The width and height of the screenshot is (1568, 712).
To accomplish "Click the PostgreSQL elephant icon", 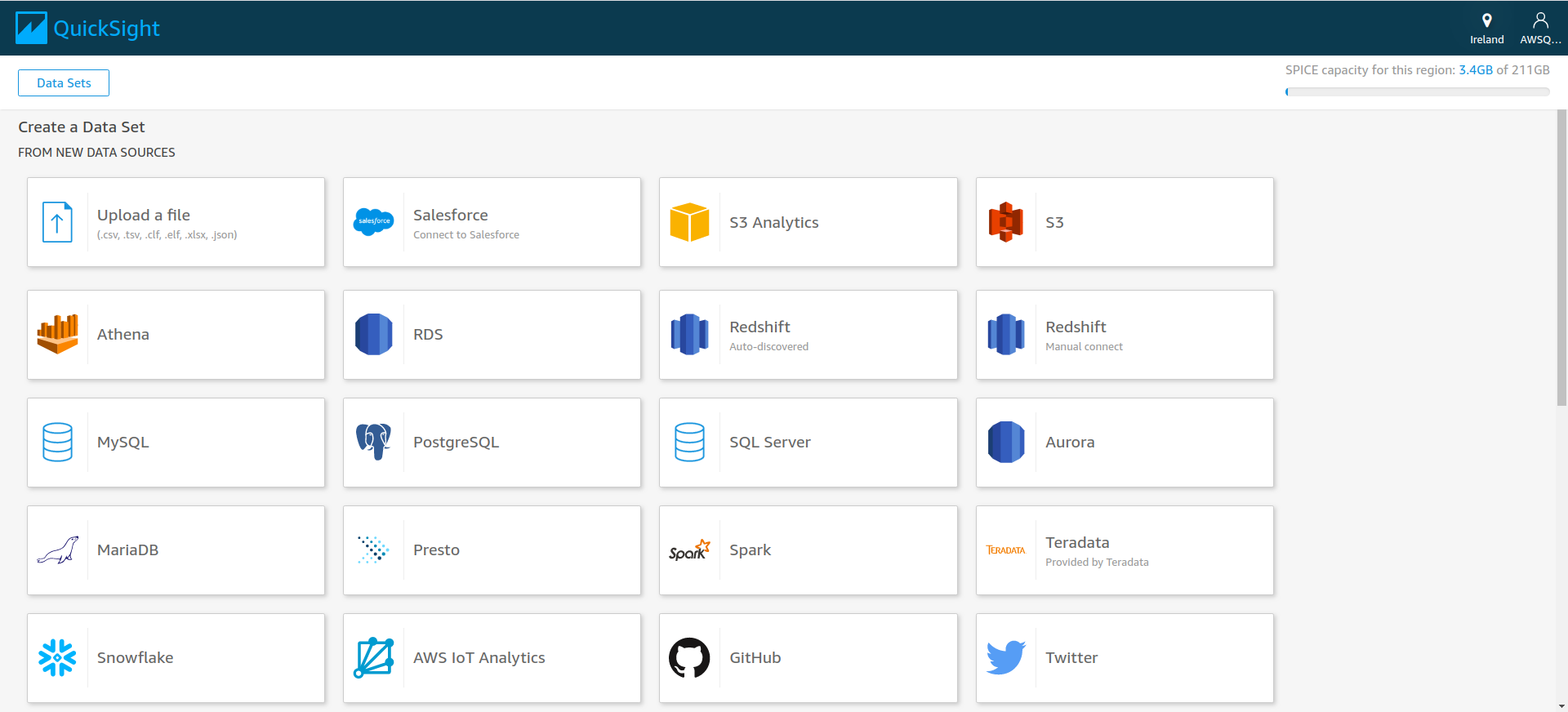I will point(374,442).
